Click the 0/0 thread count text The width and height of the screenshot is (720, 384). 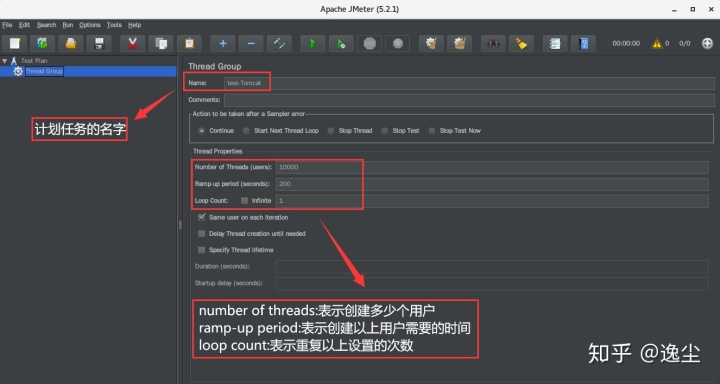685,44
